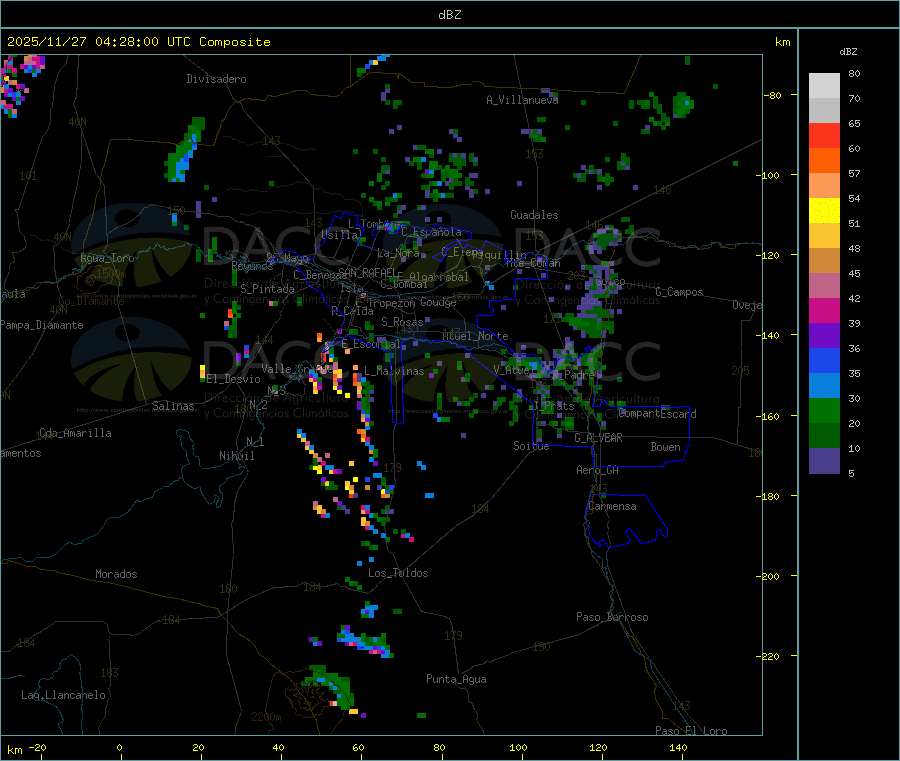Click the mauve 42-45 dBZ legend swatch

pyautogui.click(x=824, y=286)
